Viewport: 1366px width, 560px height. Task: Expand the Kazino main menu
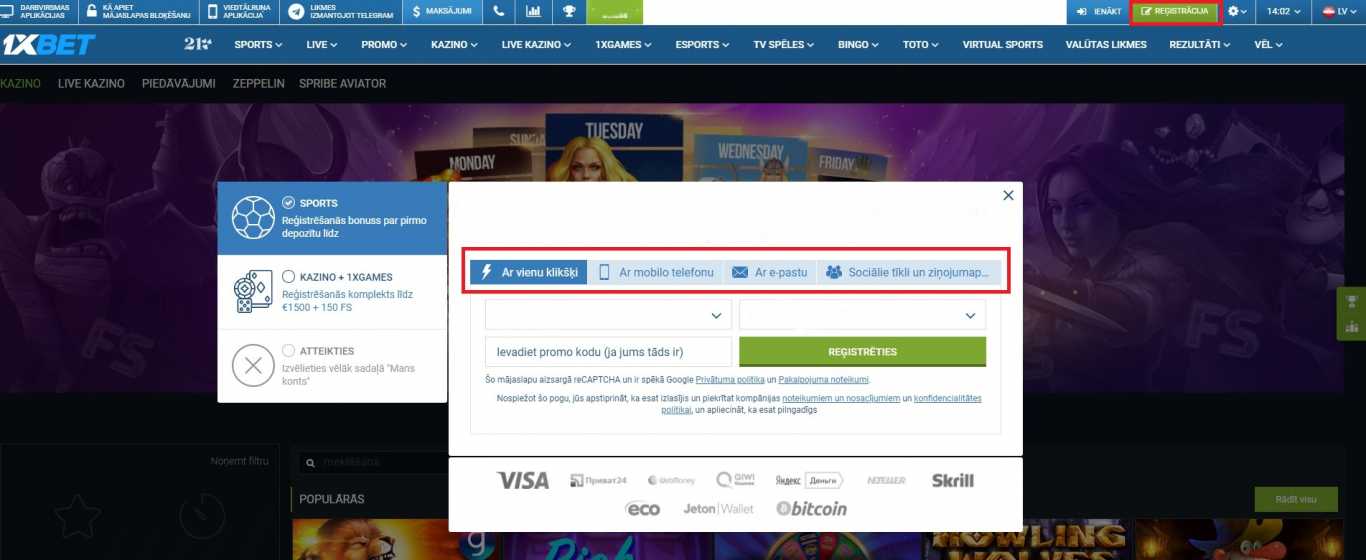pyautogui.click(x=455, y=44)
